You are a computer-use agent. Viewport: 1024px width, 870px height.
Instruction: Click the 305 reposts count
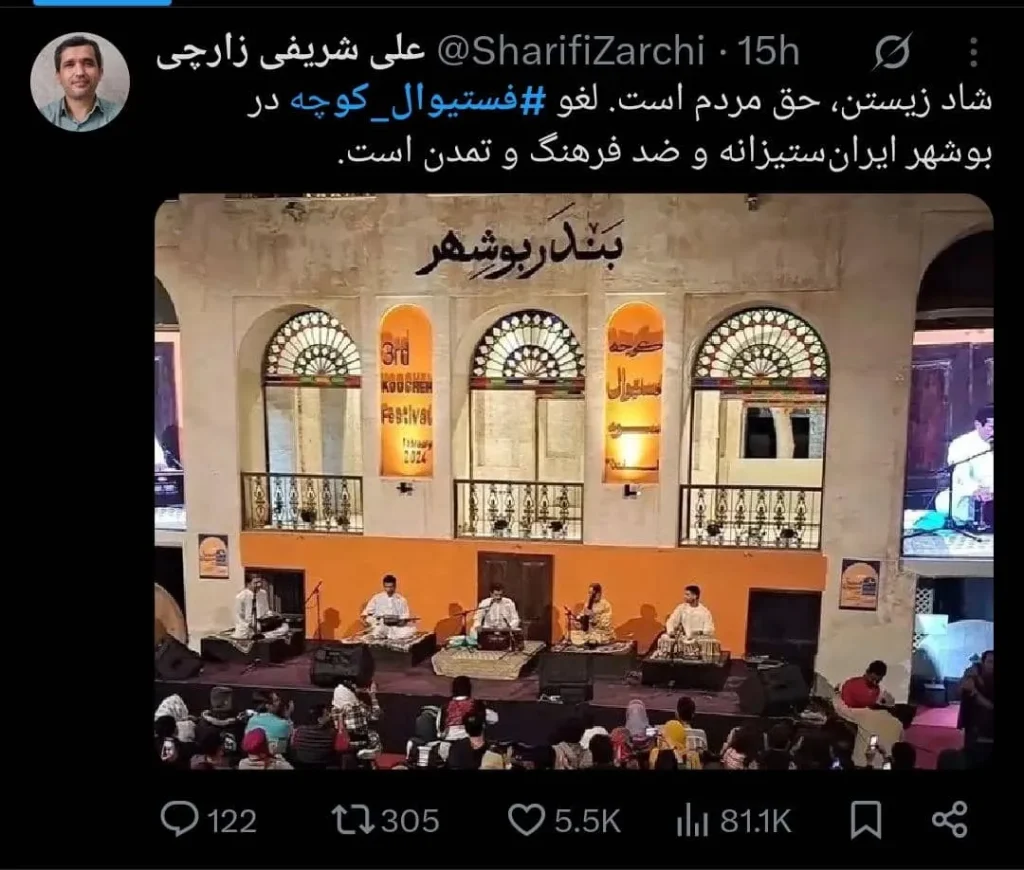point(410,821)
